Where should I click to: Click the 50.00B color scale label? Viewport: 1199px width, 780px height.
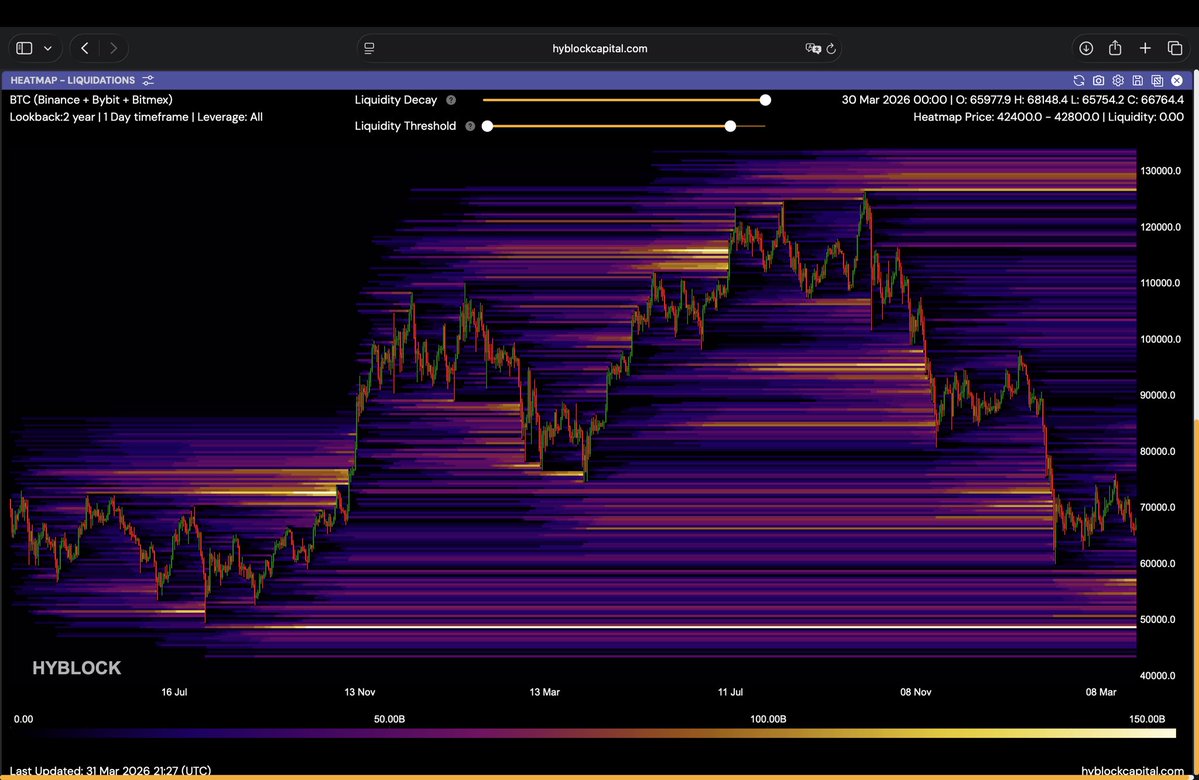[389, 720]
